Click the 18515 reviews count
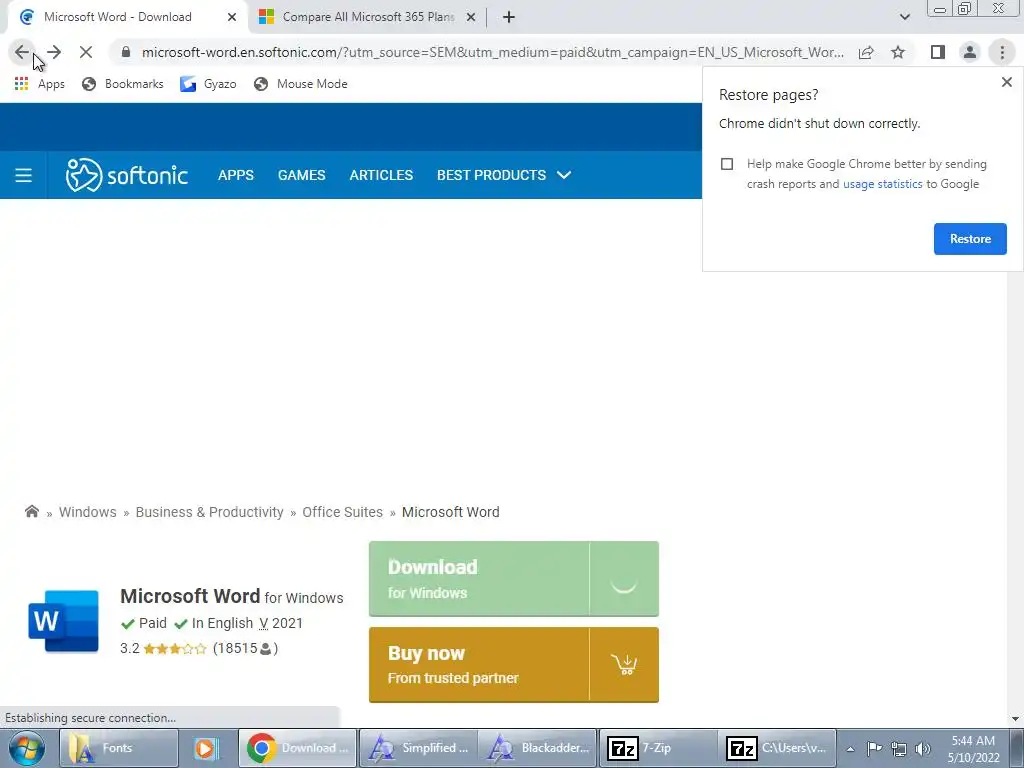This screenshot has width=1024, height=768. click(x=245, y=648)
